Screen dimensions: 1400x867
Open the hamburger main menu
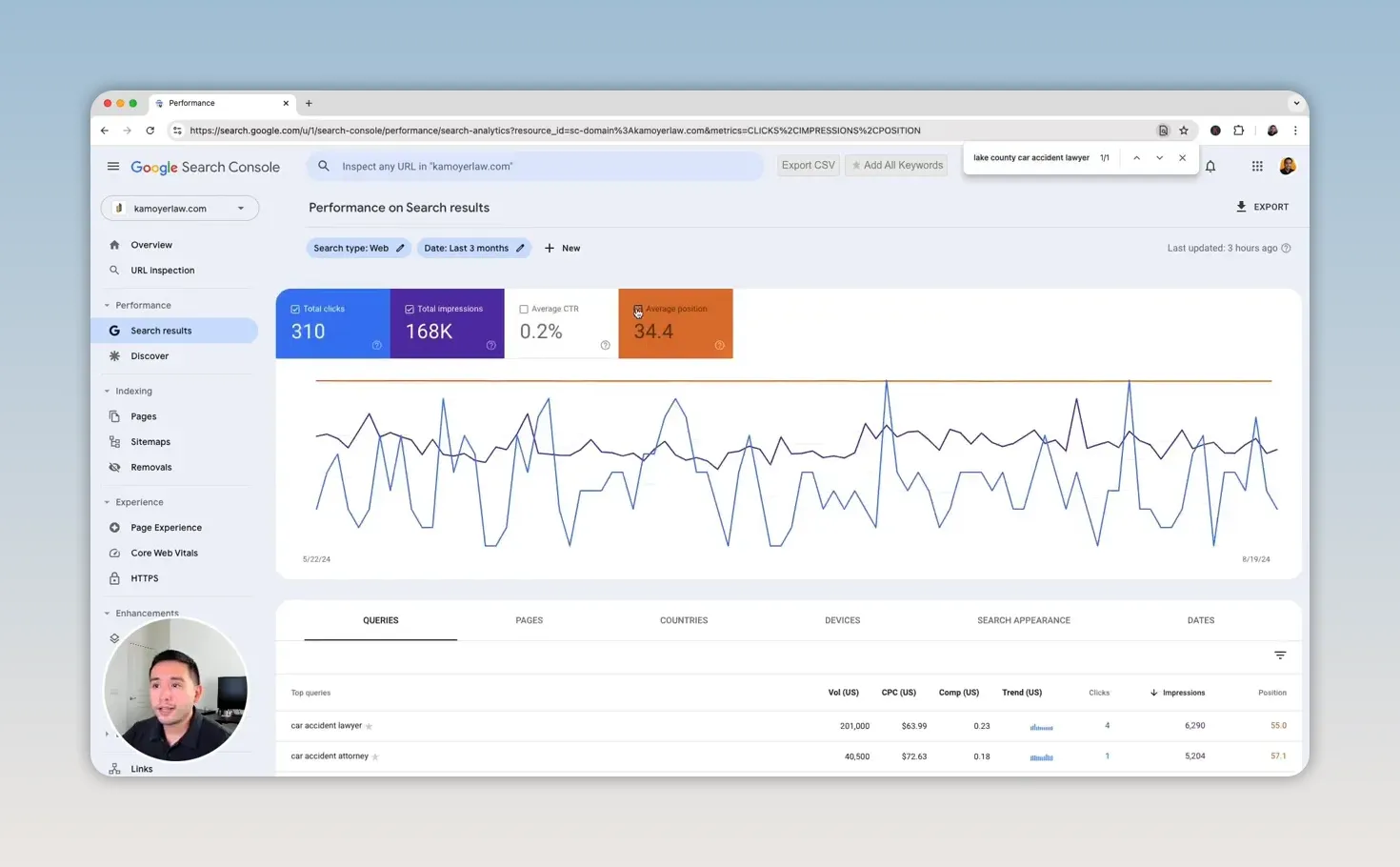tap(113, 167)
